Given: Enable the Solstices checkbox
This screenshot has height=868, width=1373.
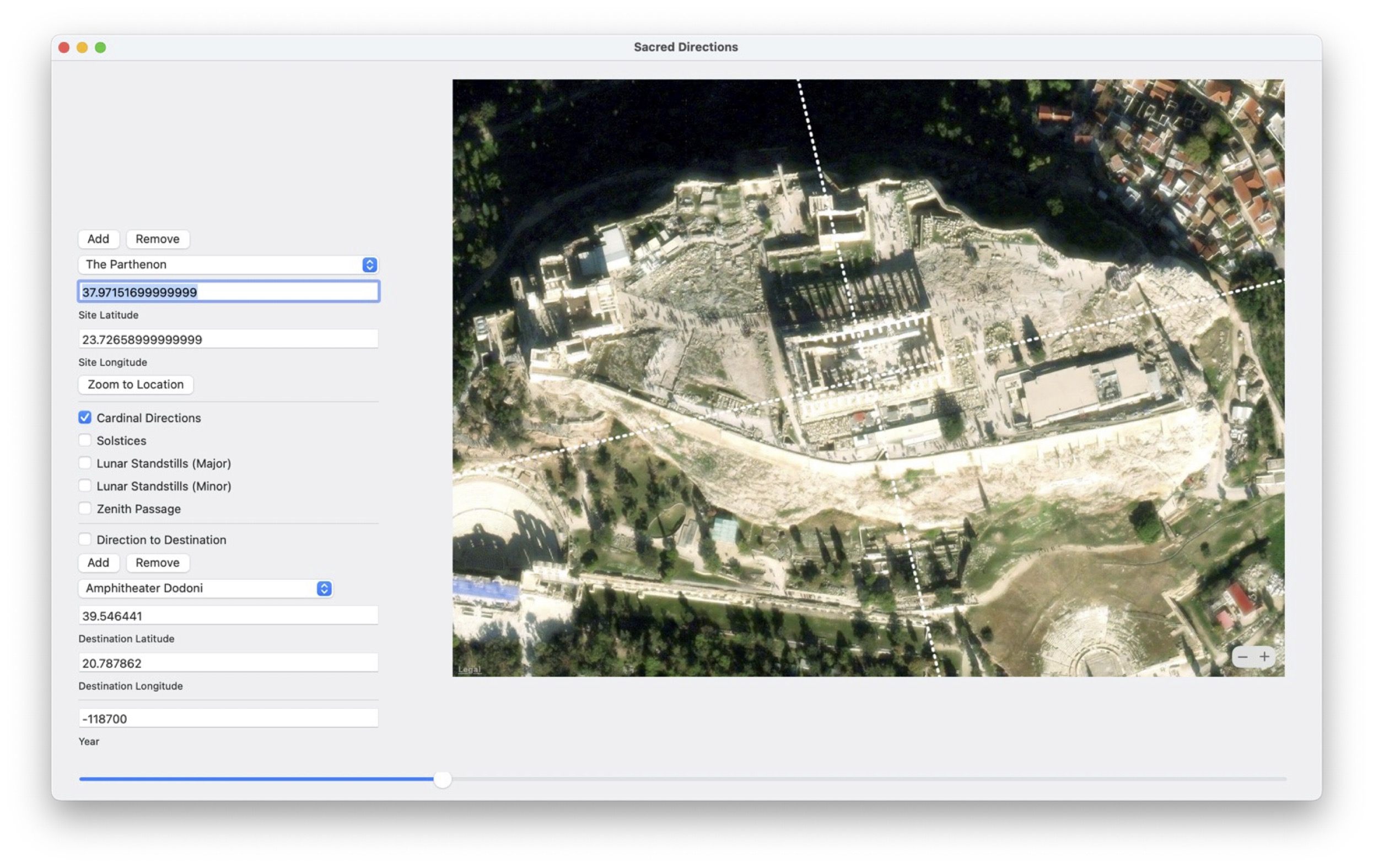Looking at the screenshot, I should tap(85, 440).
